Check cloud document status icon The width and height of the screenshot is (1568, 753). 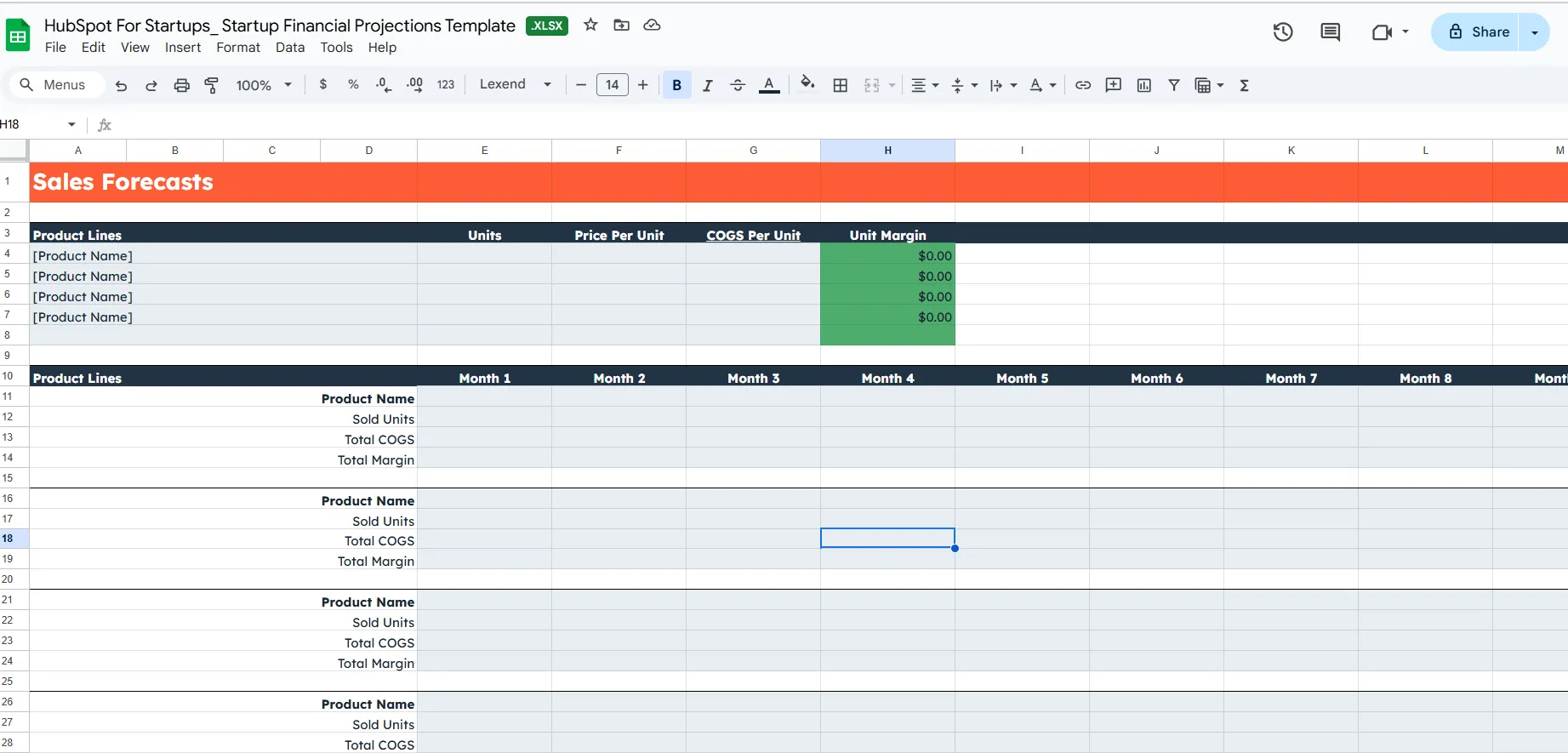(x=653, y=25)
